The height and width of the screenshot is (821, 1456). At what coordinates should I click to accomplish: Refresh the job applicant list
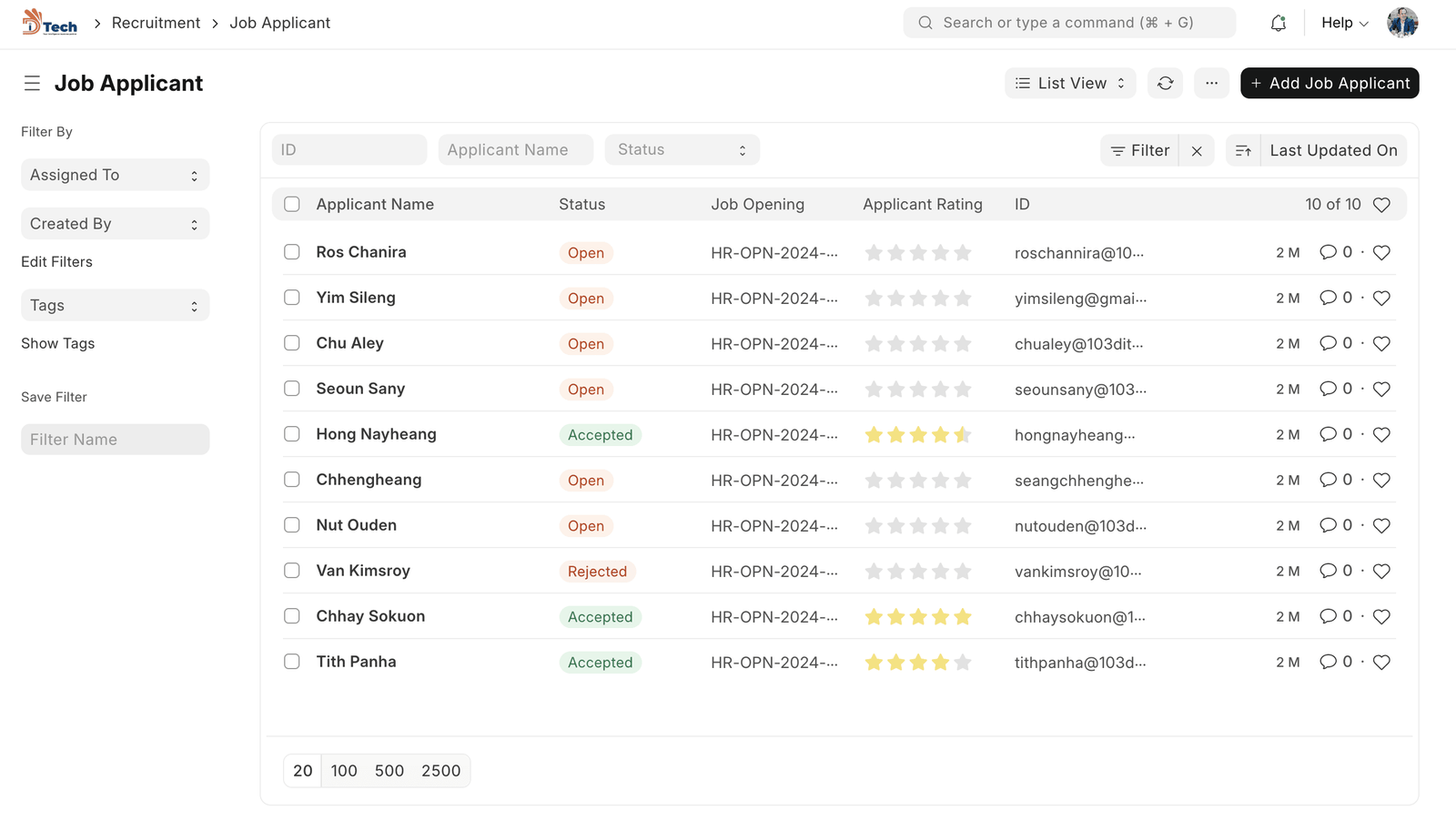click(1165, 83)
